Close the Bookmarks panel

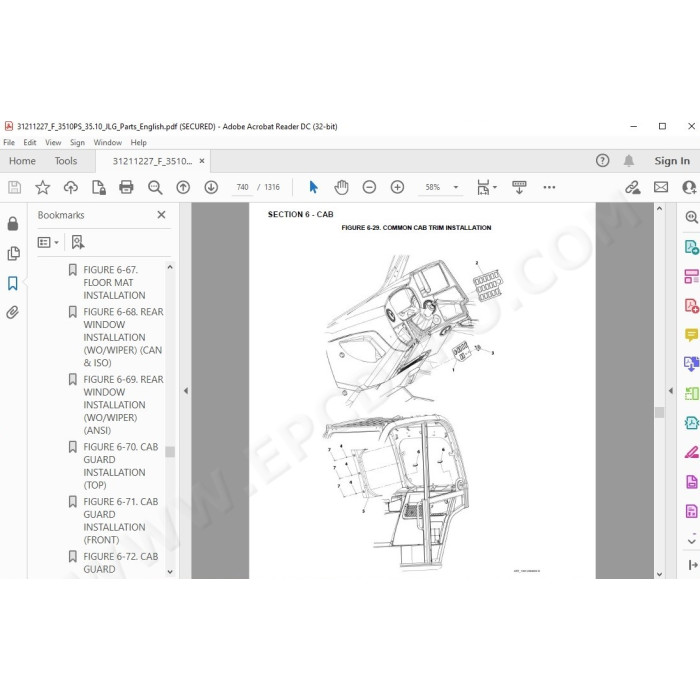(x=162, y=215)
